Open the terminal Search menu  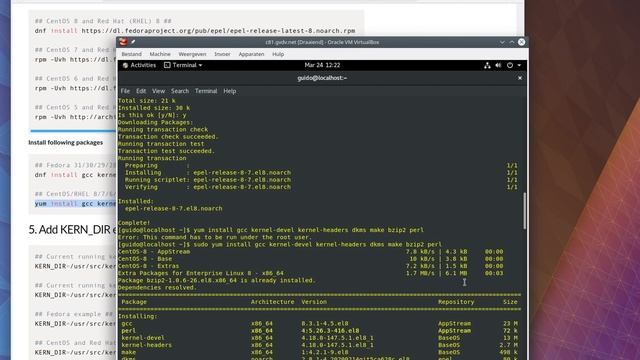(180, 91)
